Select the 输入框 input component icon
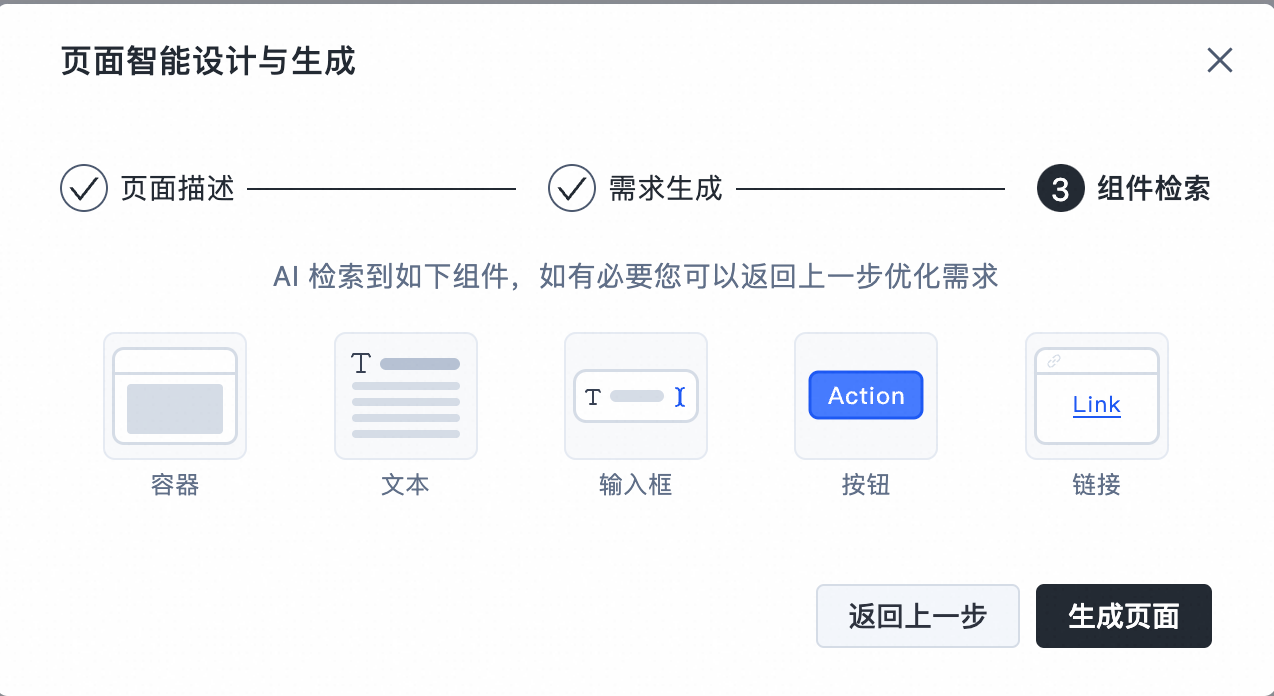Viewport: 1274px width, 696px height. point(636,396)
